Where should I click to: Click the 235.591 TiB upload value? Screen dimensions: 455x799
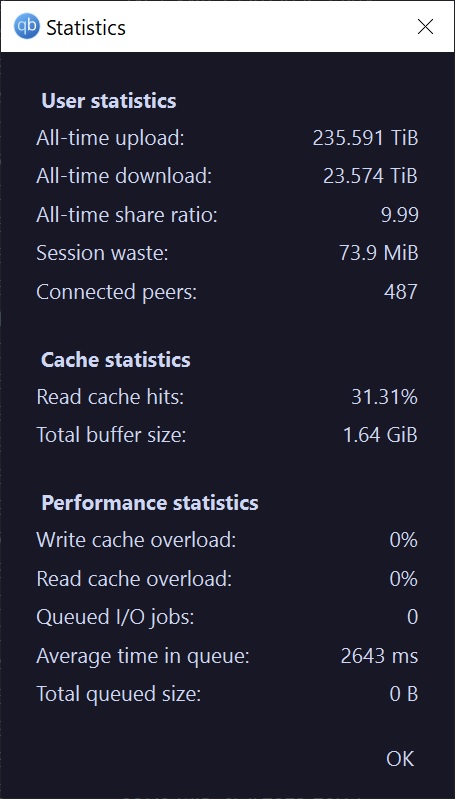tap(365, 138)
